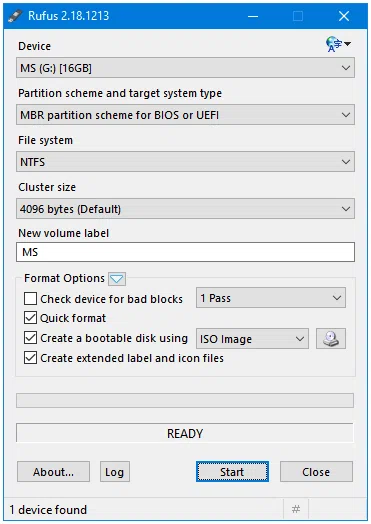Open the ISO Image boot type dropdown
This screenshot has height=524, width=371.
[x=252, y=339]
